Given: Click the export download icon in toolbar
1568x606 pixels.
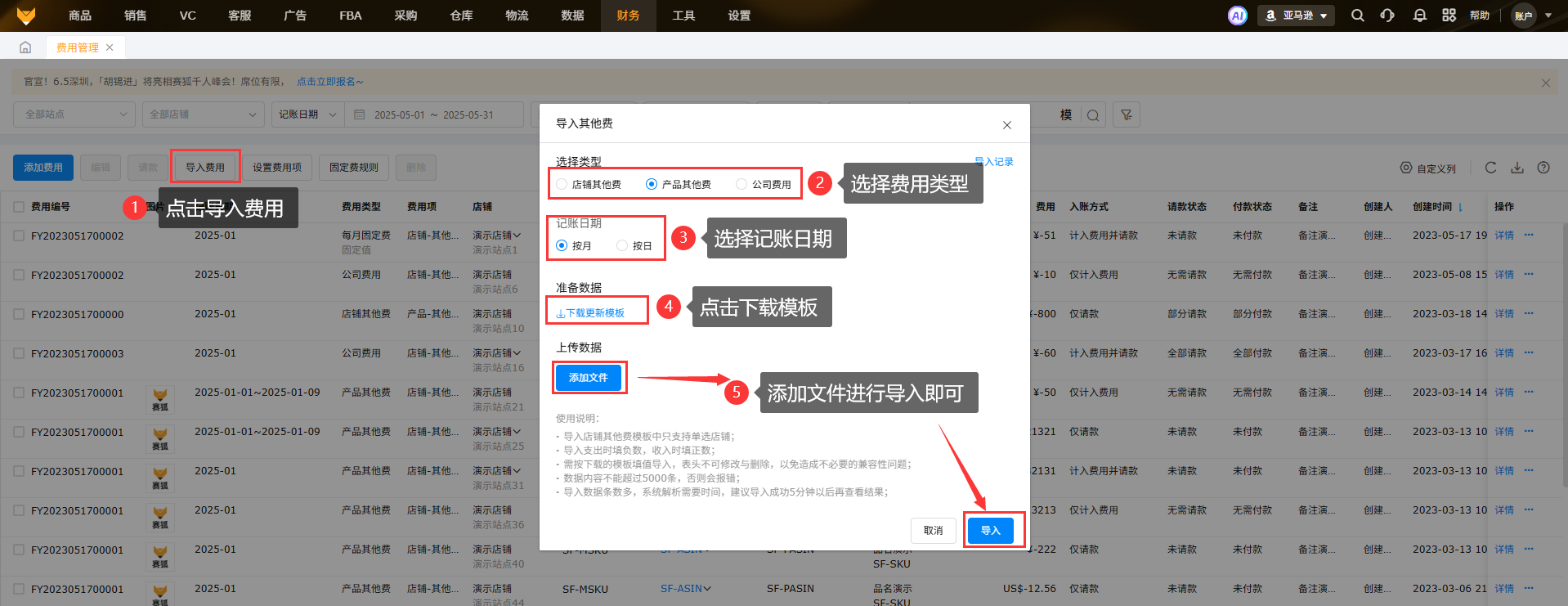Looking at the screenshot, I should click(1517, 168).
